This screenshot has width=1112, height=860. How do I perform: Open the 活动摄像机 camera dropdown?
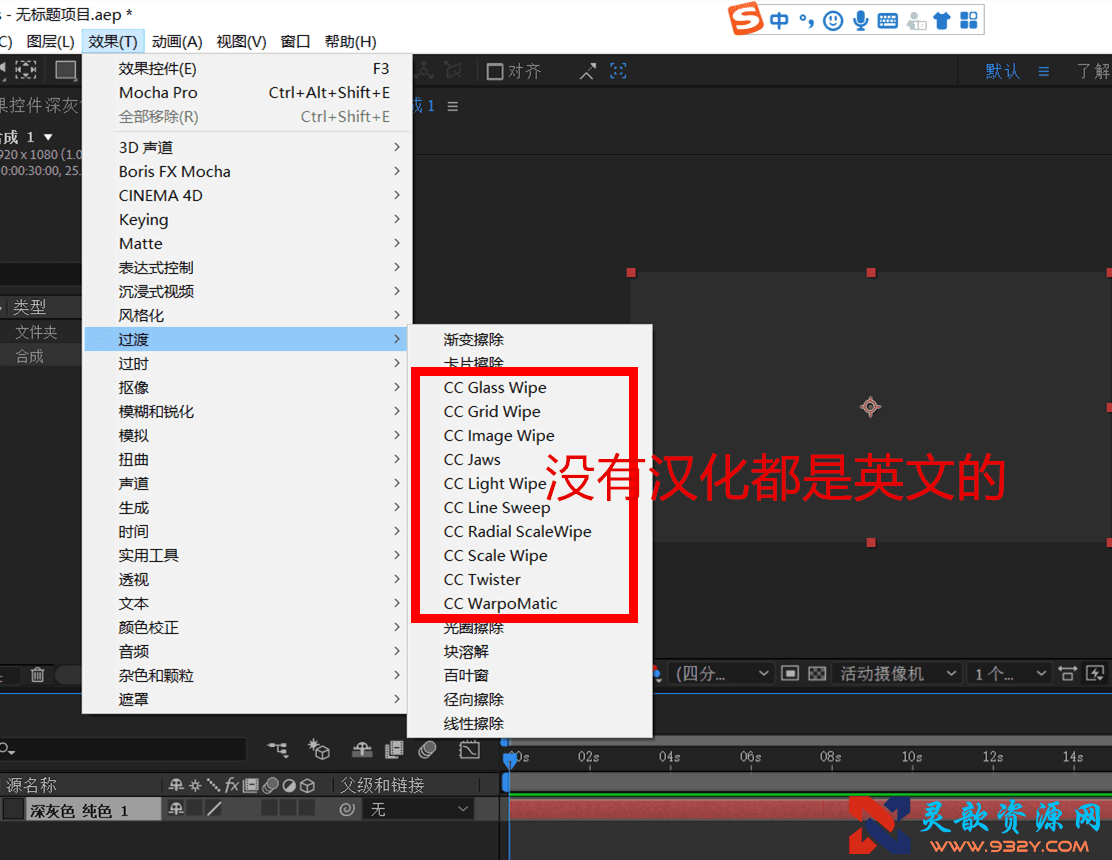[896, 673]
